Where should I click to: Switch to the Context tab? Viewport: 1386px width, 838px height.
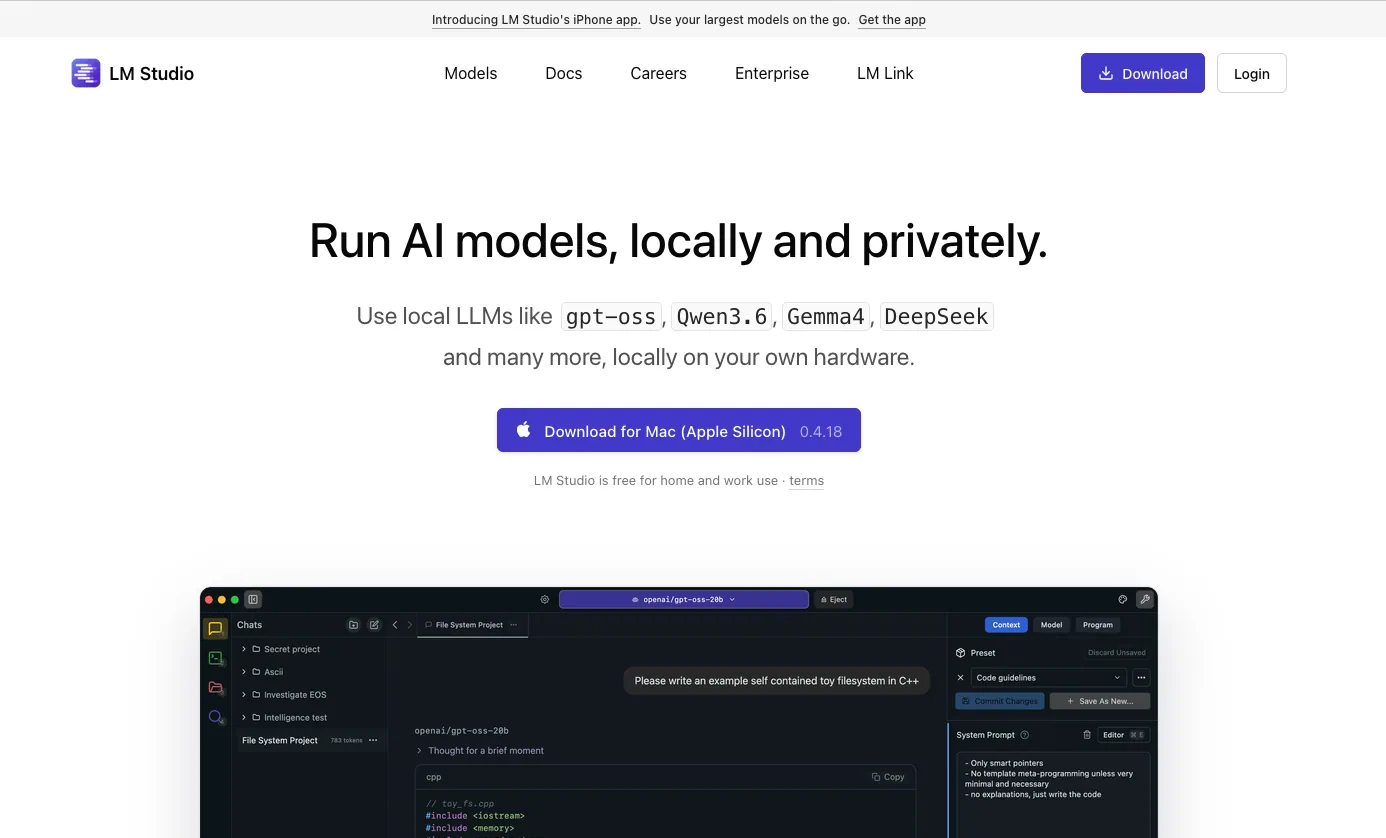pos(1006,625)
